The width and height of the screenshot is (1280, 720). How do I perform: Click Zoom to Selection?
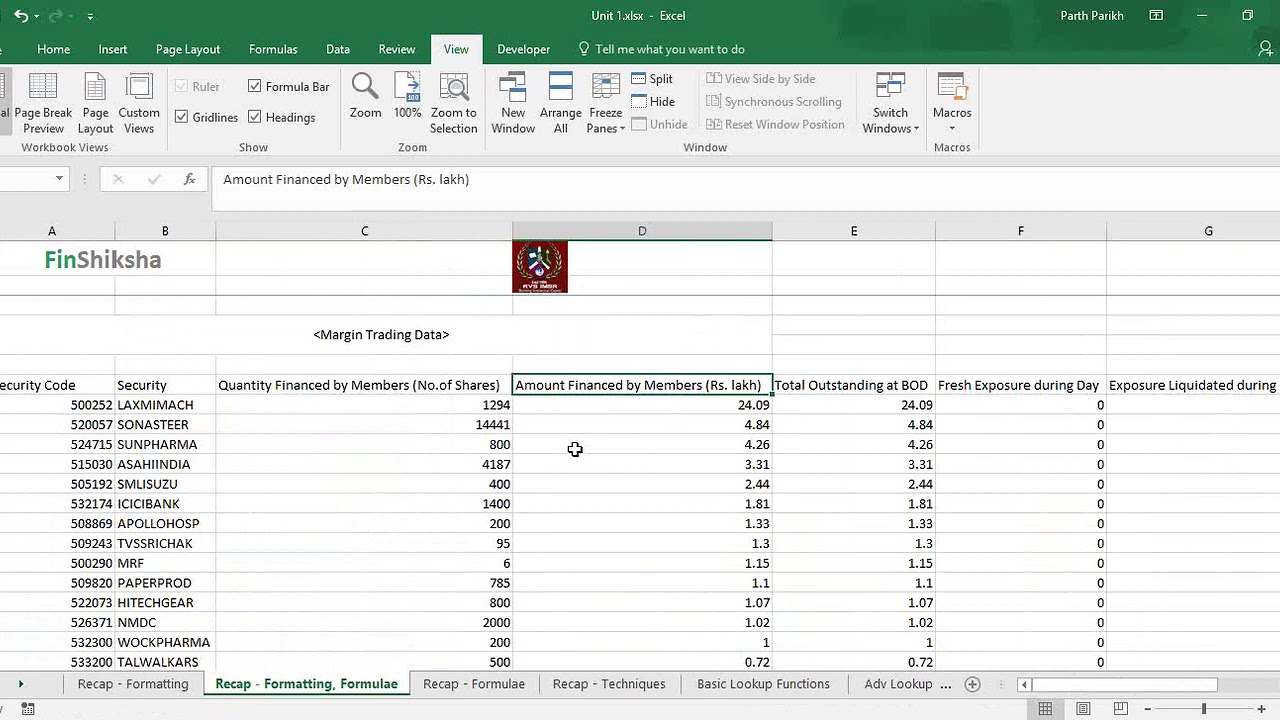(x=454, y=103)
